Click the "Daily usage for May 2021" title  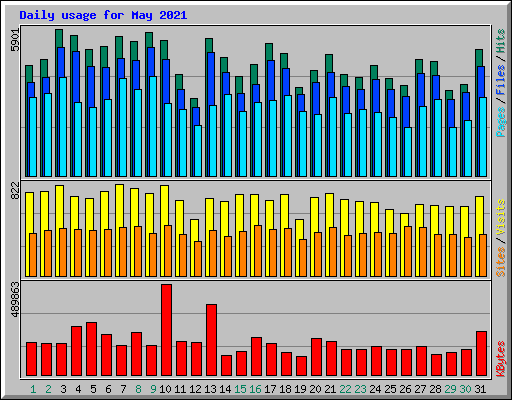pos(103,15)
